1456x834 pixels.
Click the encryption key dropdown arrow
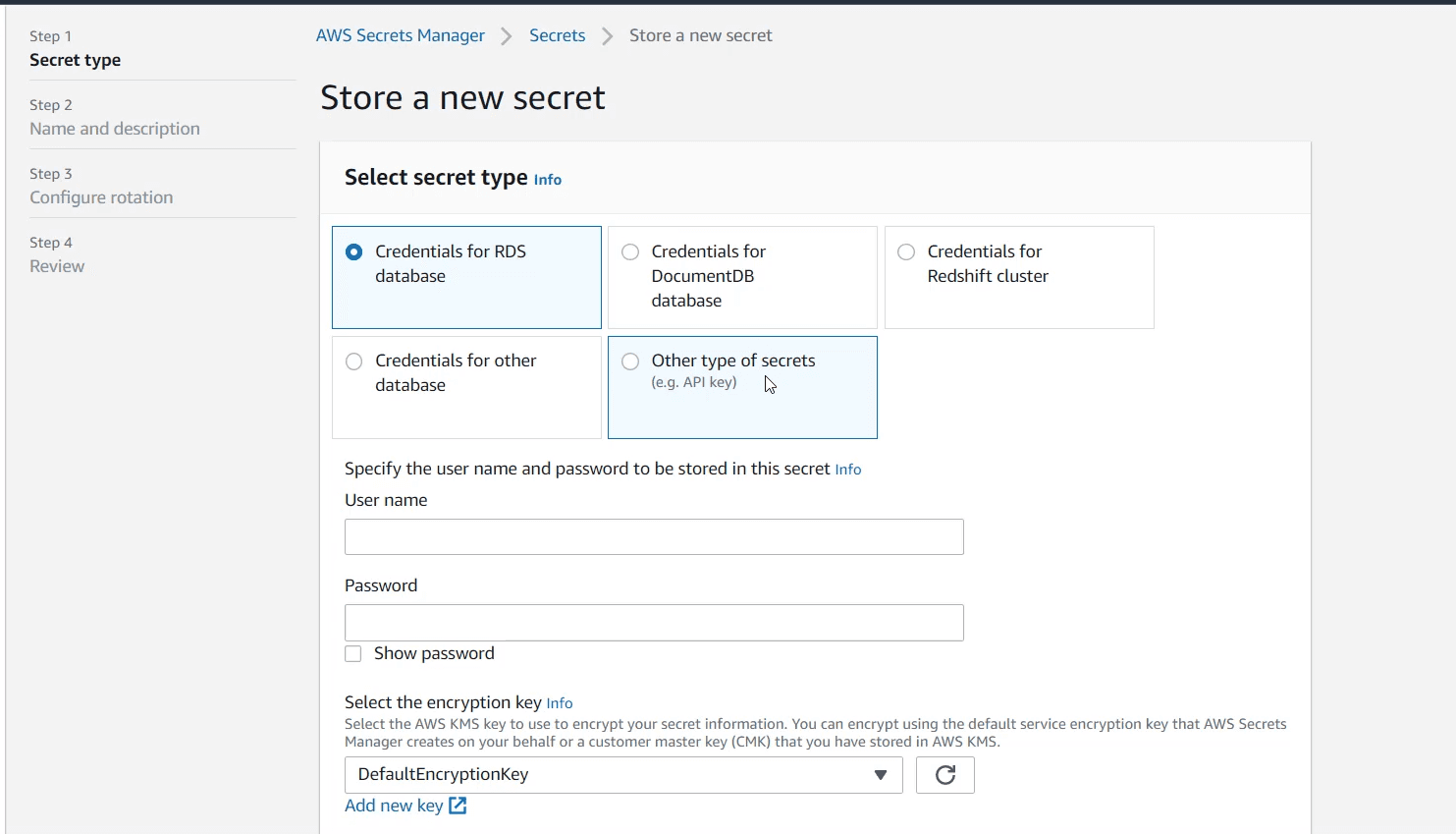click(881, 775)
